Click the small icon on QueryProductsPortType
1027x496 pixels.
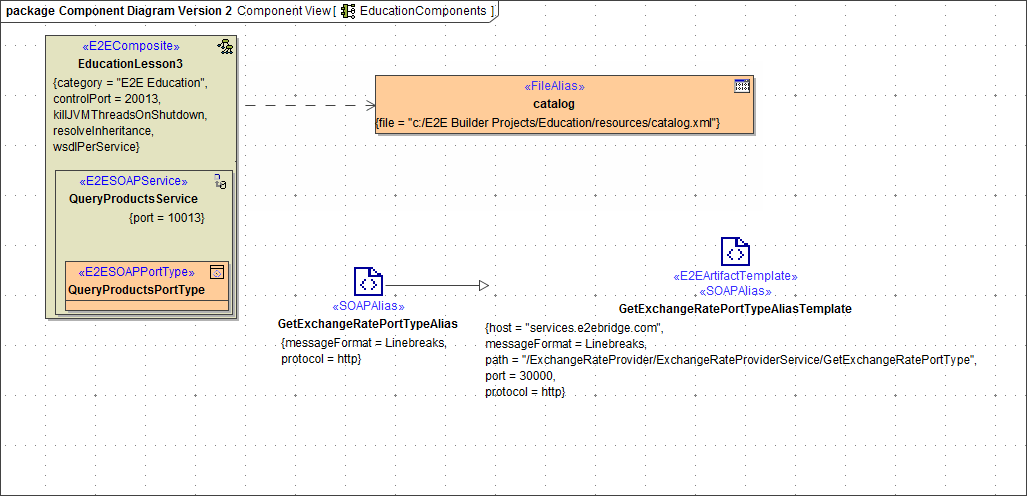217,271
